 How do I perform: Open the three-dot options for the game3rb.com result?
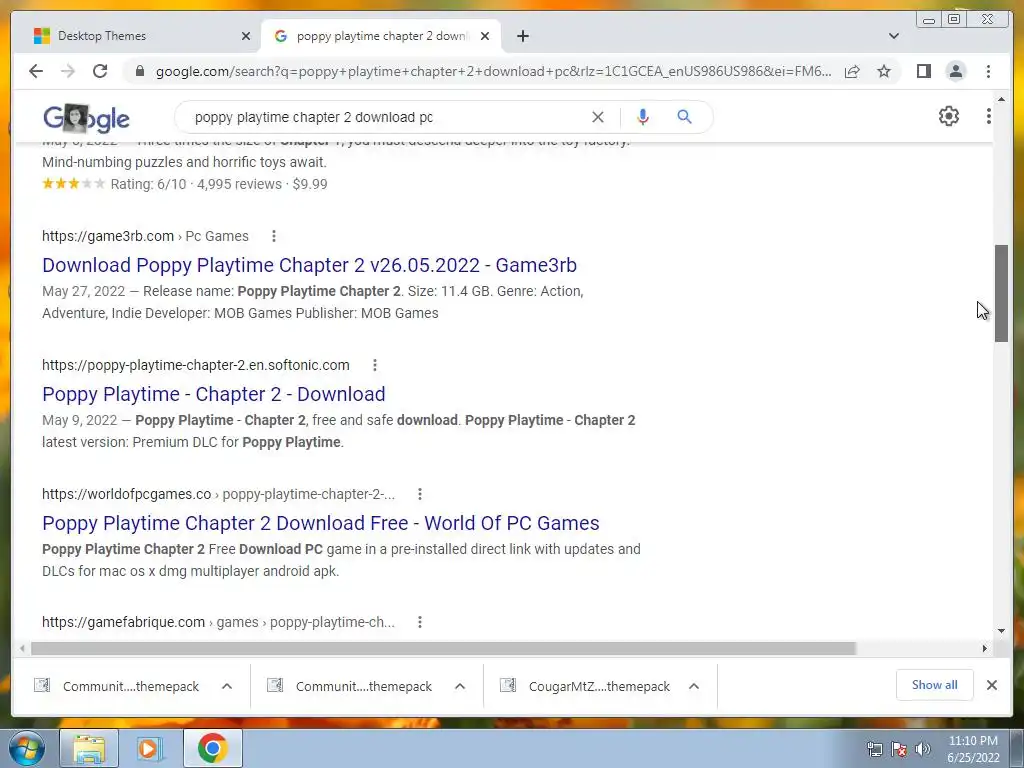pyautogui.click(x=274, y=236)
